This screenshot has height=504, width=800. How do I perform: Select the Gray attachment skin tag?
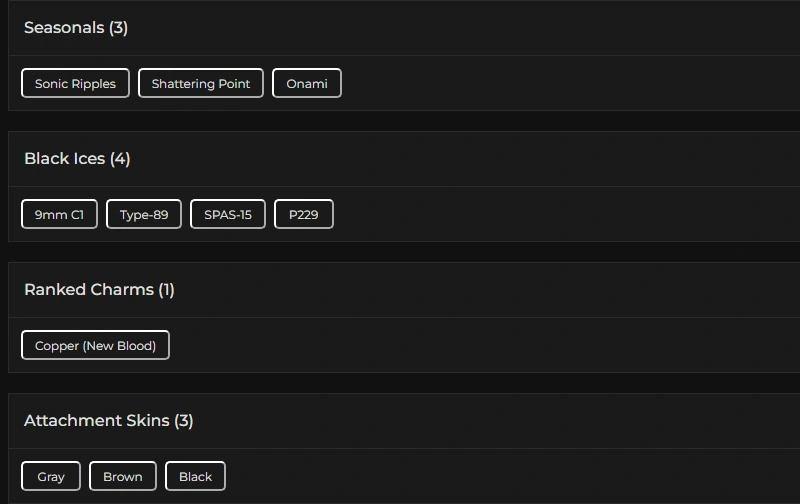tap(51, 477)
